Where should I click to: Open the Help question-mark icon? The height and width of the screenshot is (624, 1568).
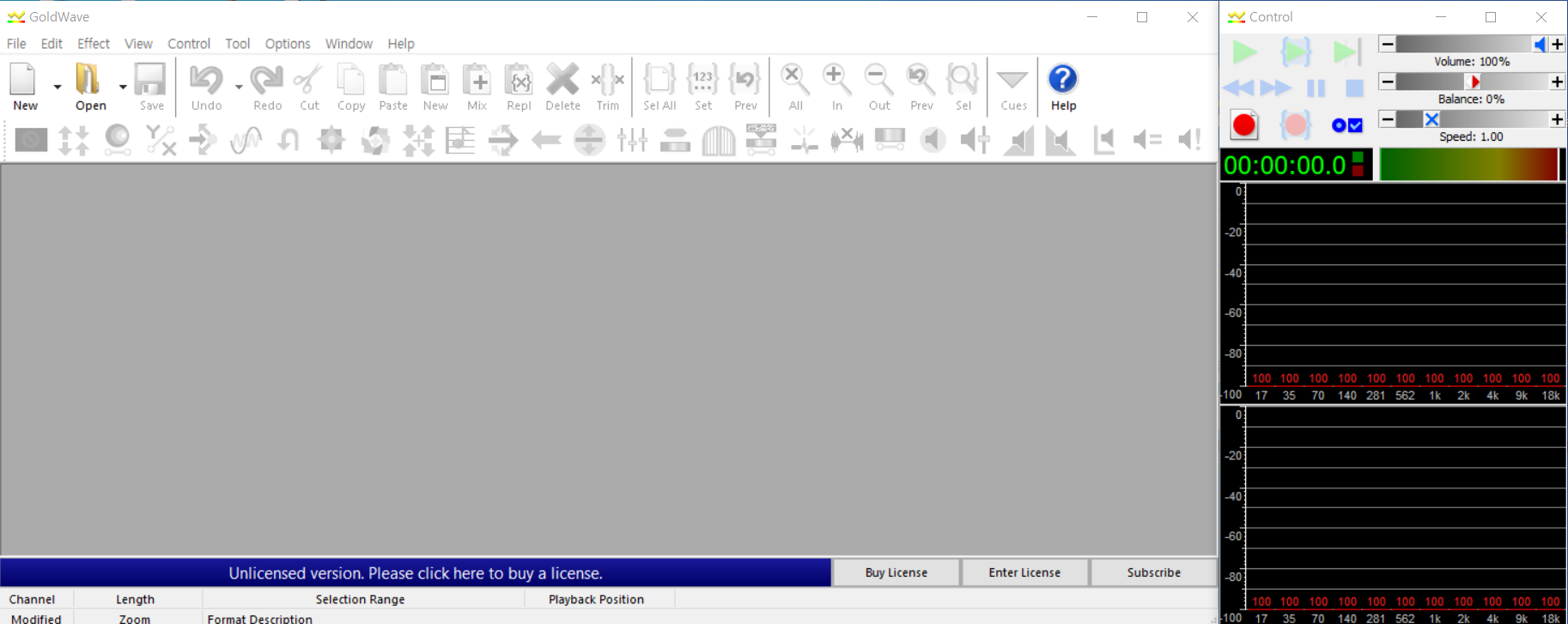(1063, 86)
